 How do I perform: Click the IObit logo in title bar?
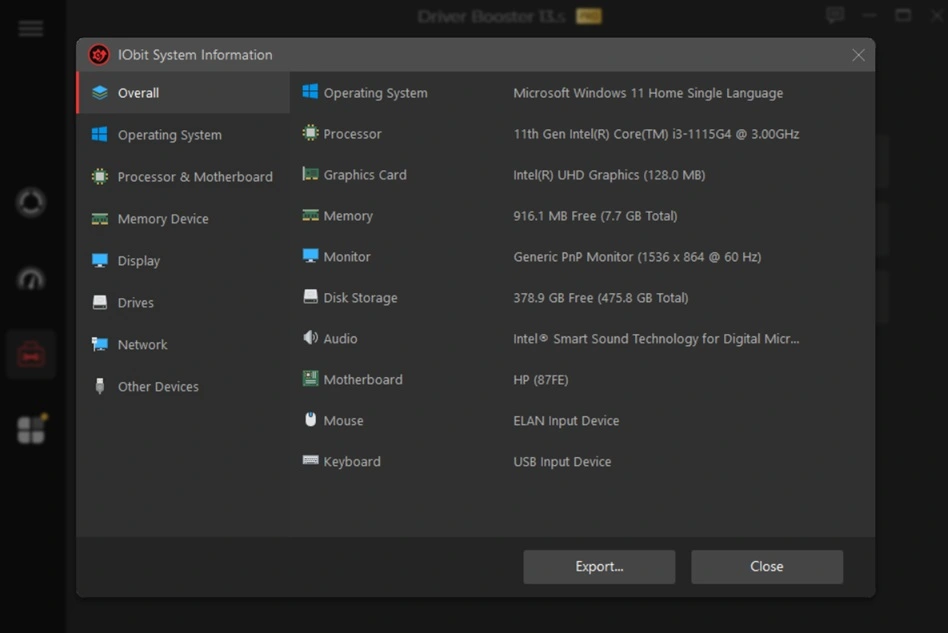pos(99,54)
